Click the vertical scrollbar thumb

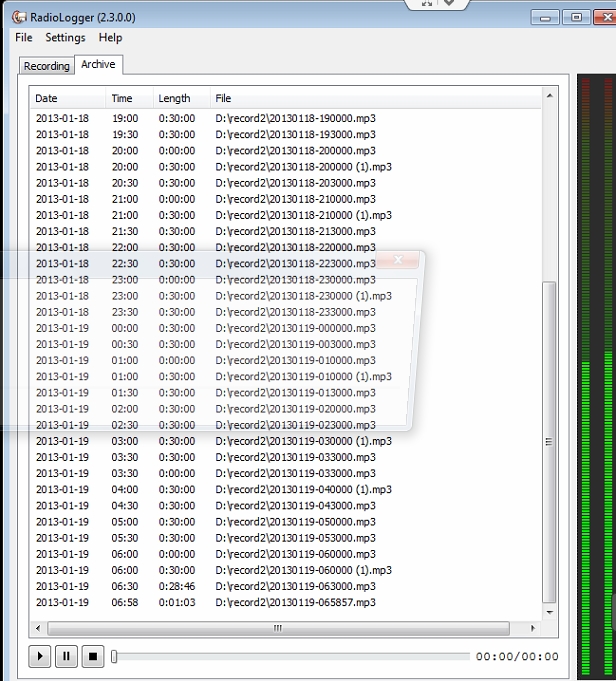coord(550,442)
